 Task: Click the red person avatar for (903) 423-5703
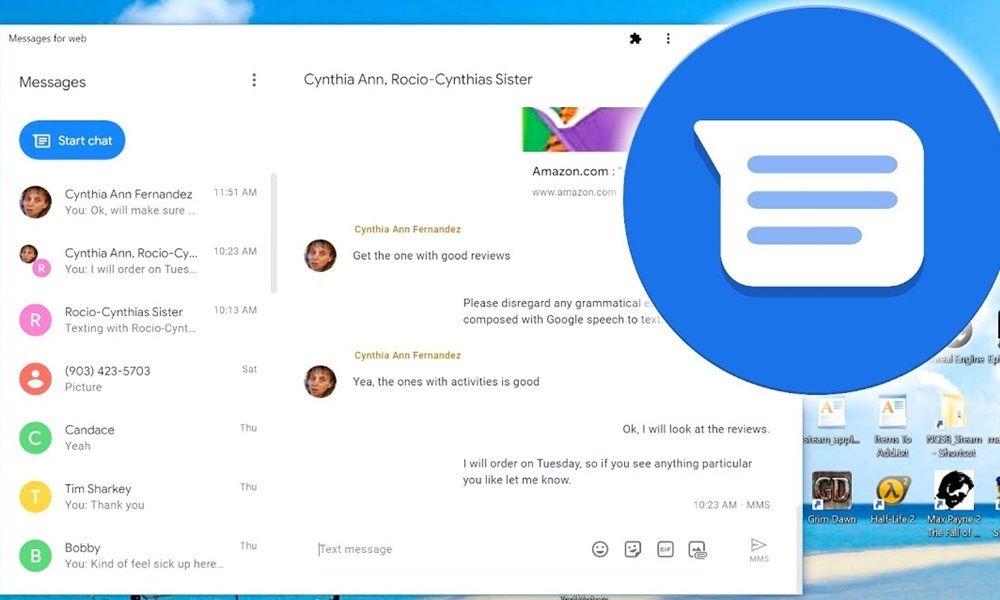point(36,379)
